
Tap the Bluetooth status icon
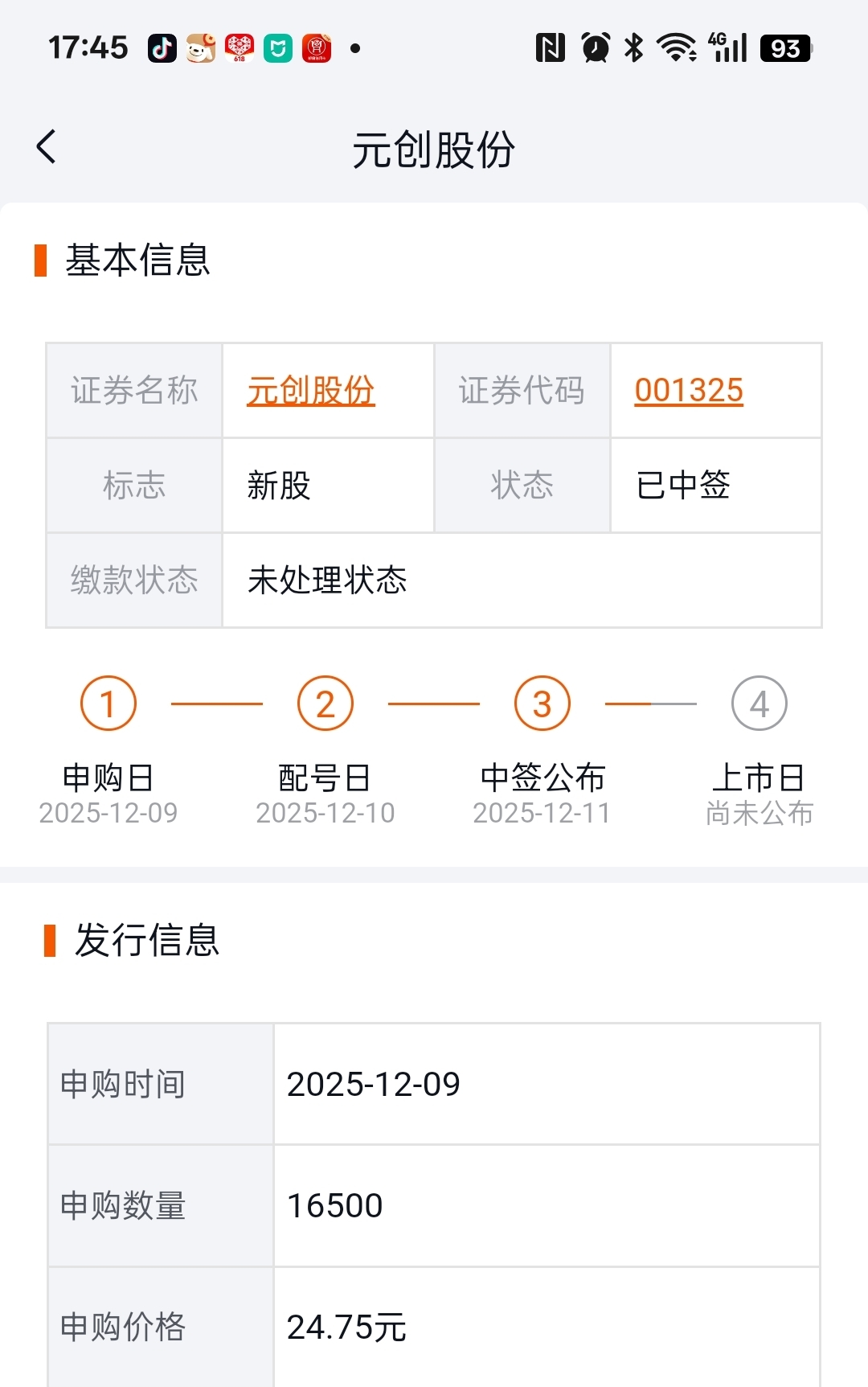pos(634,48)
